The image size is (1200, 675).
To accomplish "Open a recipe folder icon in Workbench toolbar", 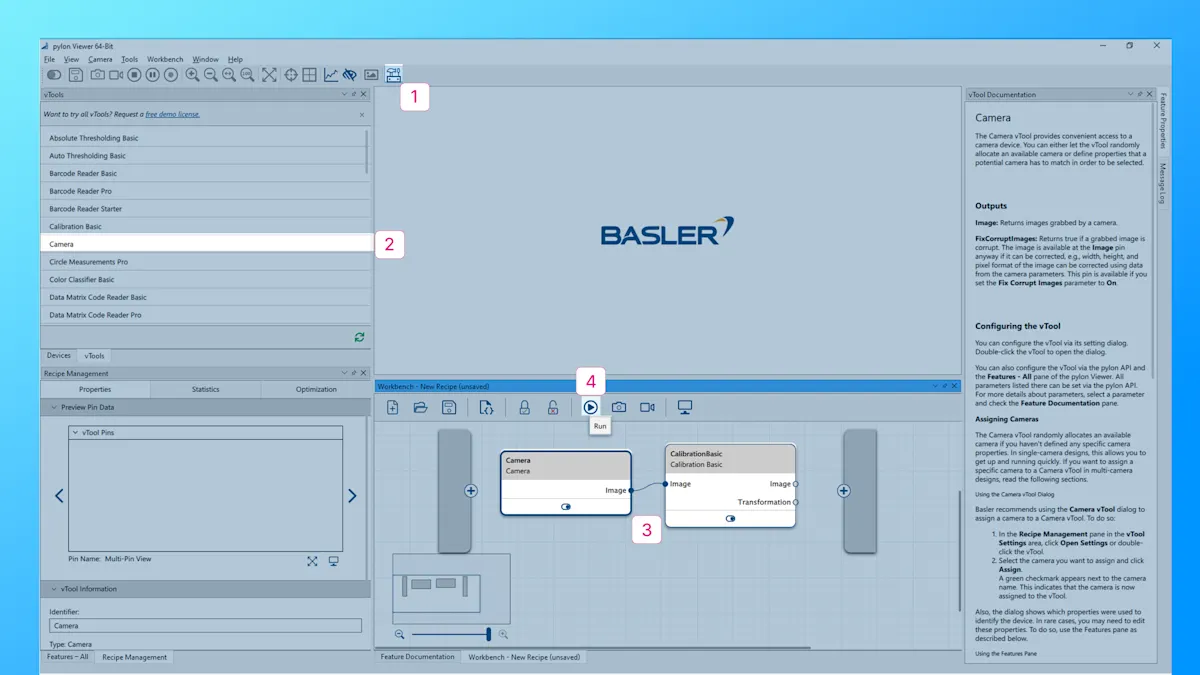I will tap(420, 407).
